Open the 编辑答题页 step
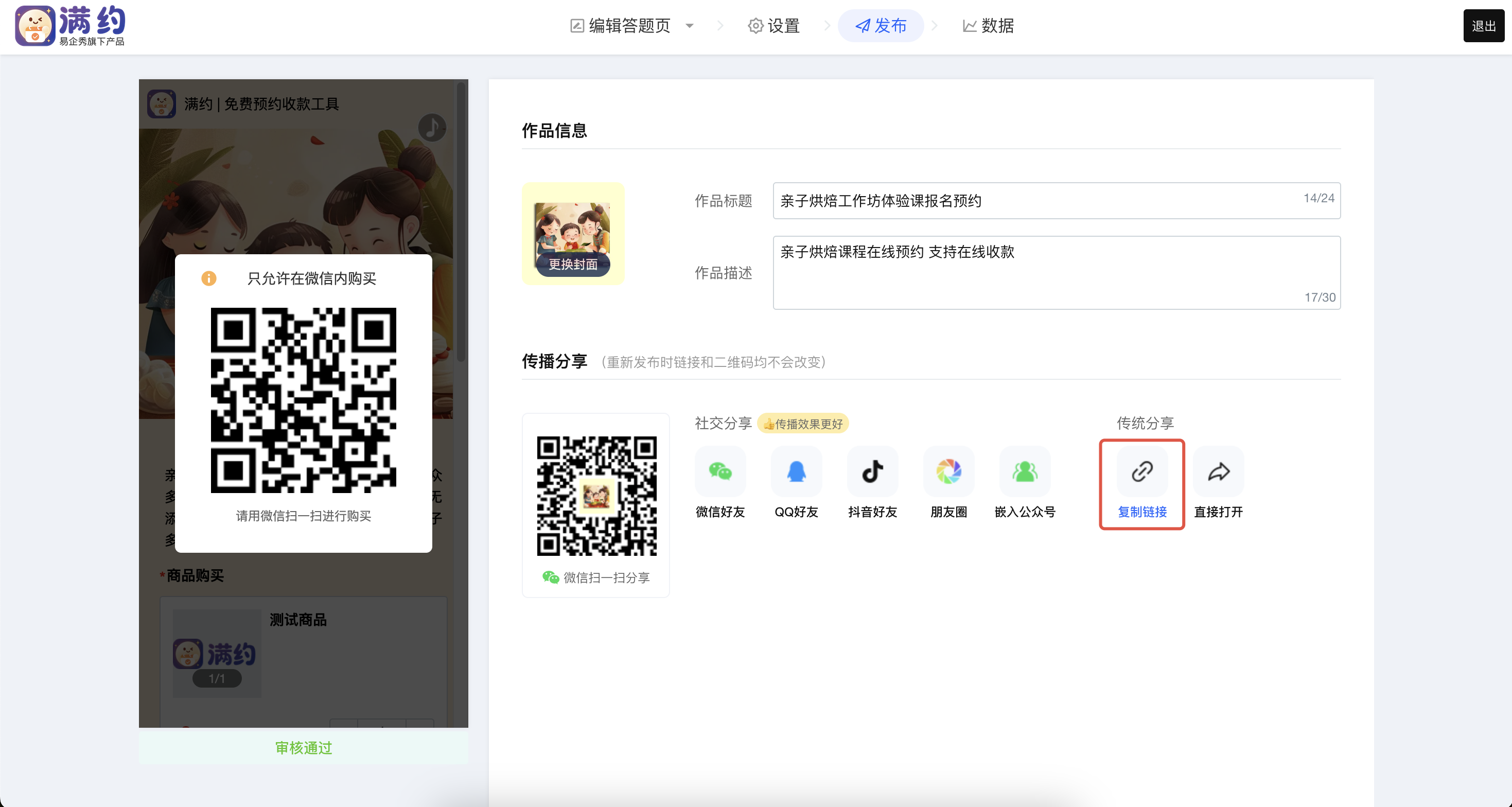Viewport: 1512px width, 807px height. pyautogui.click(x=621, y=26)
